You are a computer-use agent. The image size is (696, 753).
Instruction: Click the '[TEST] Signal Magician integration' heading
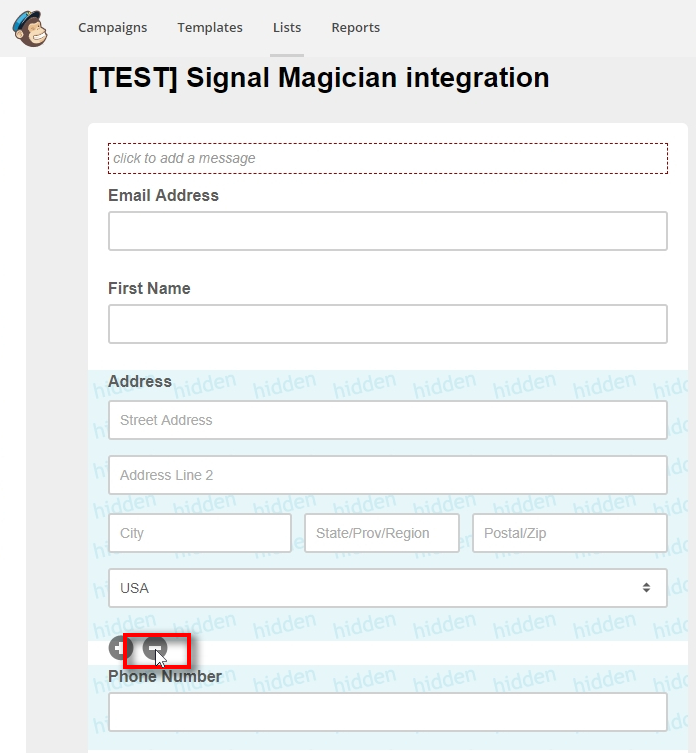click(319, 78)
